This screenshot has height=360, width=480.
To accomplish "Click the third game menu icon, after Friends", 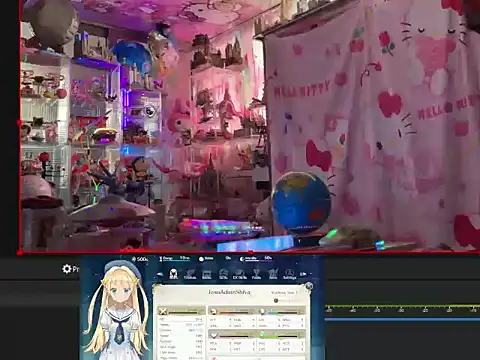I will tap(207, 274).
